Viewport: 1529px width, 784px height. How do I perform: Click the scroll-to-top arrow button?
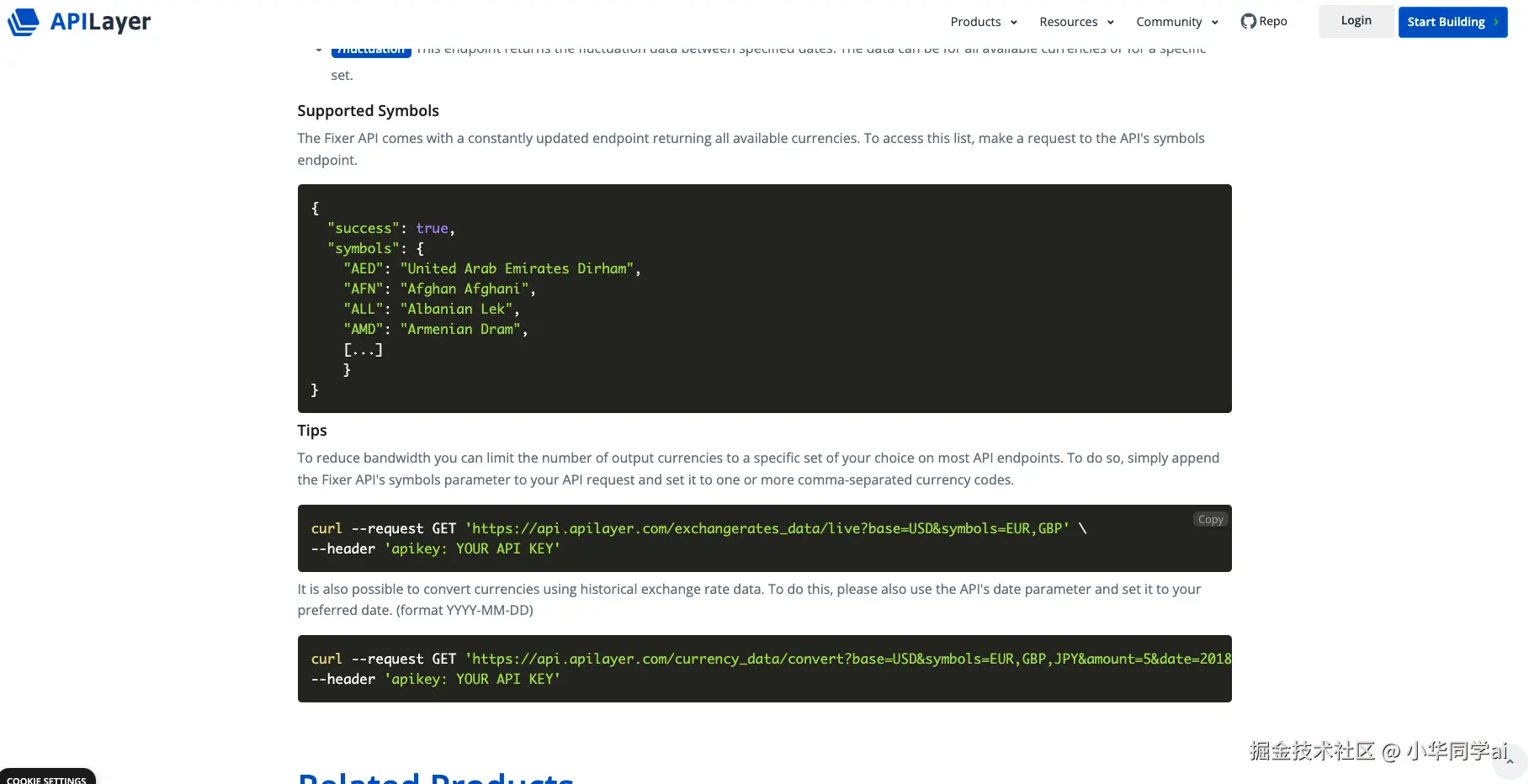point(1510,761)
